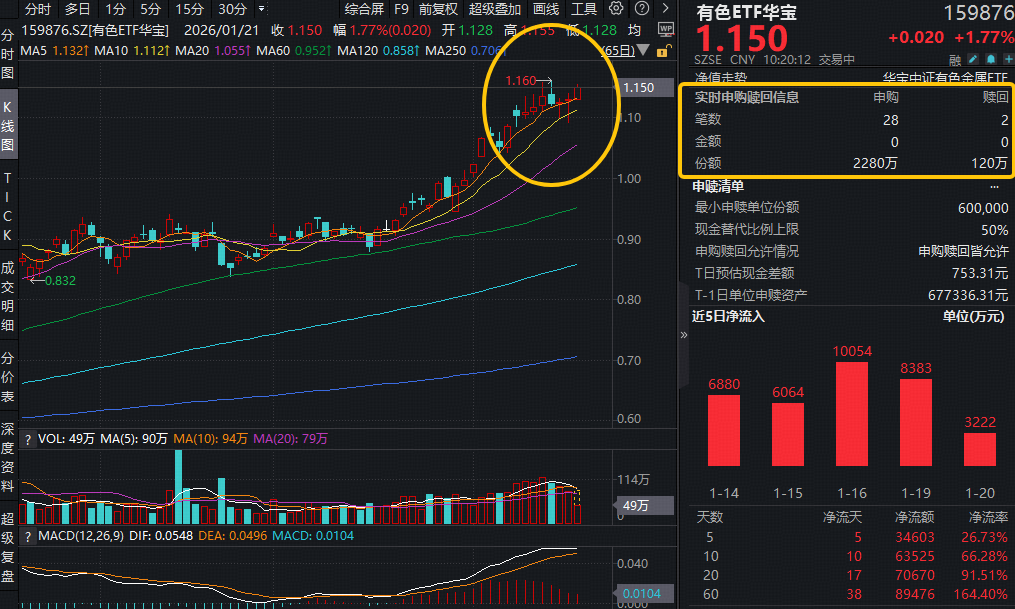This screenshot has height=609, width=1015.
Task: Click the 1-14 net inflow bar 6880
Action: click(x=724, y=430)
